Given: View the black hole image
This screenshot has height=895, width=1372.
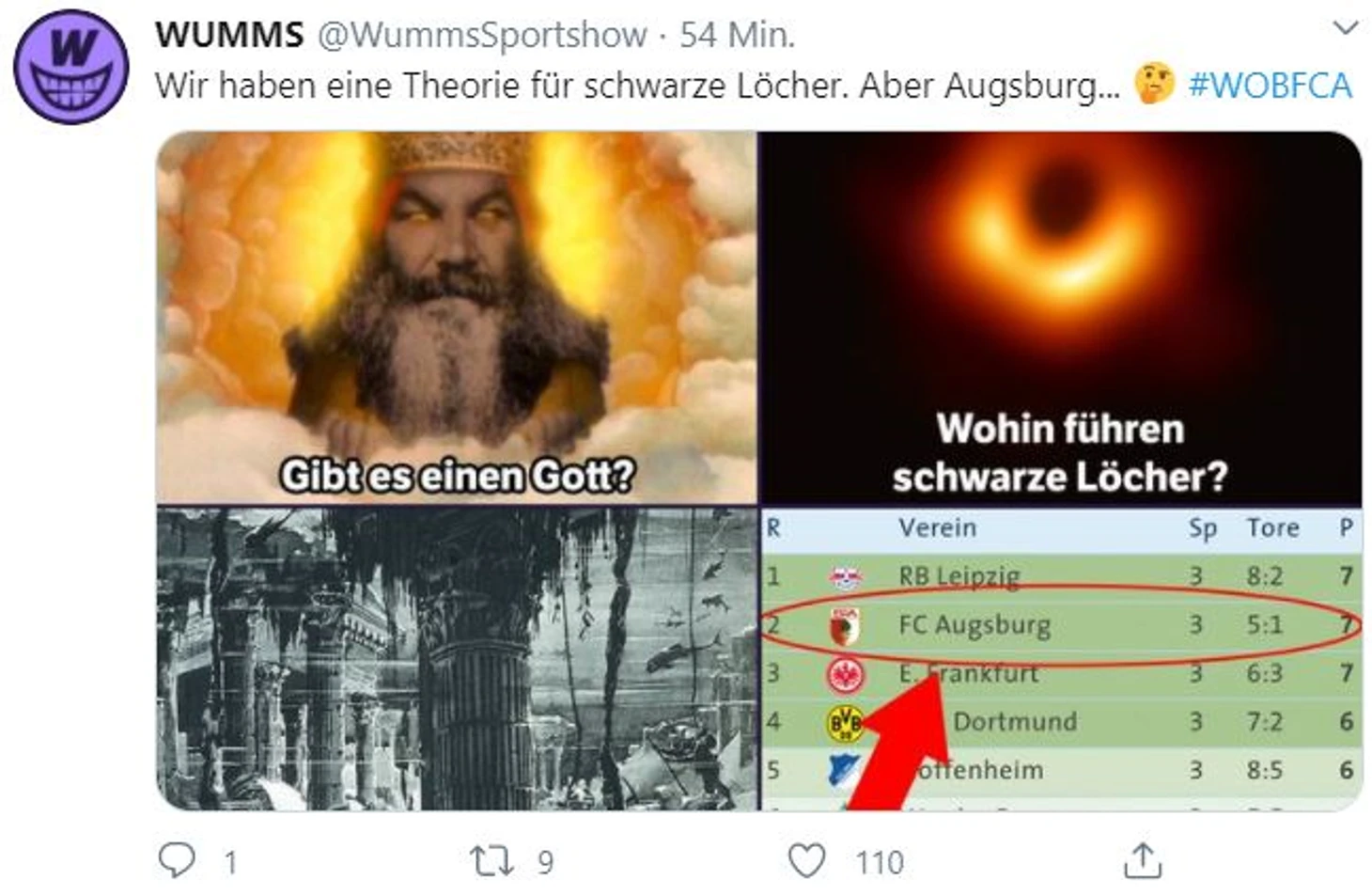Looking at the screenshot, I should pyautogui.click(x=1061, y=318).
